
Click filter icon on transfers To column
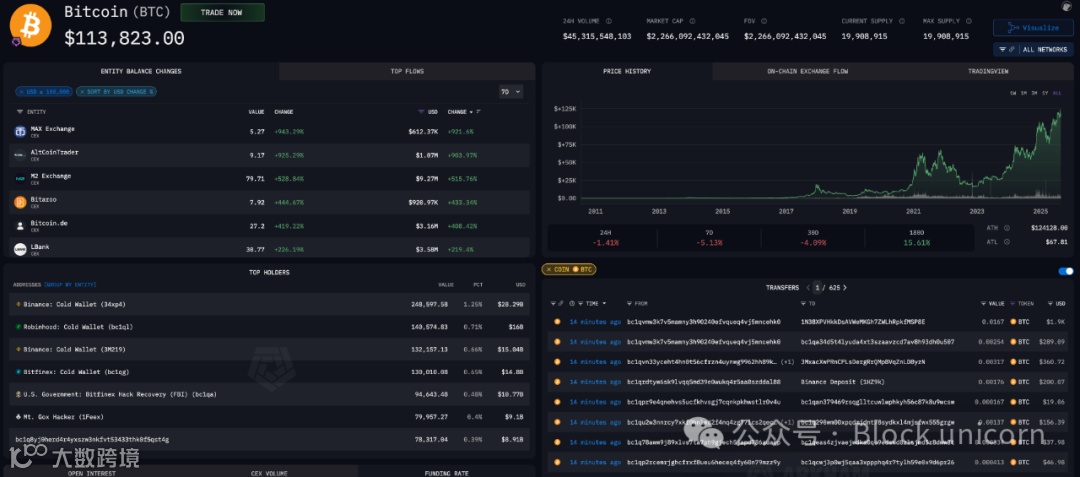[x=804, y=304]
